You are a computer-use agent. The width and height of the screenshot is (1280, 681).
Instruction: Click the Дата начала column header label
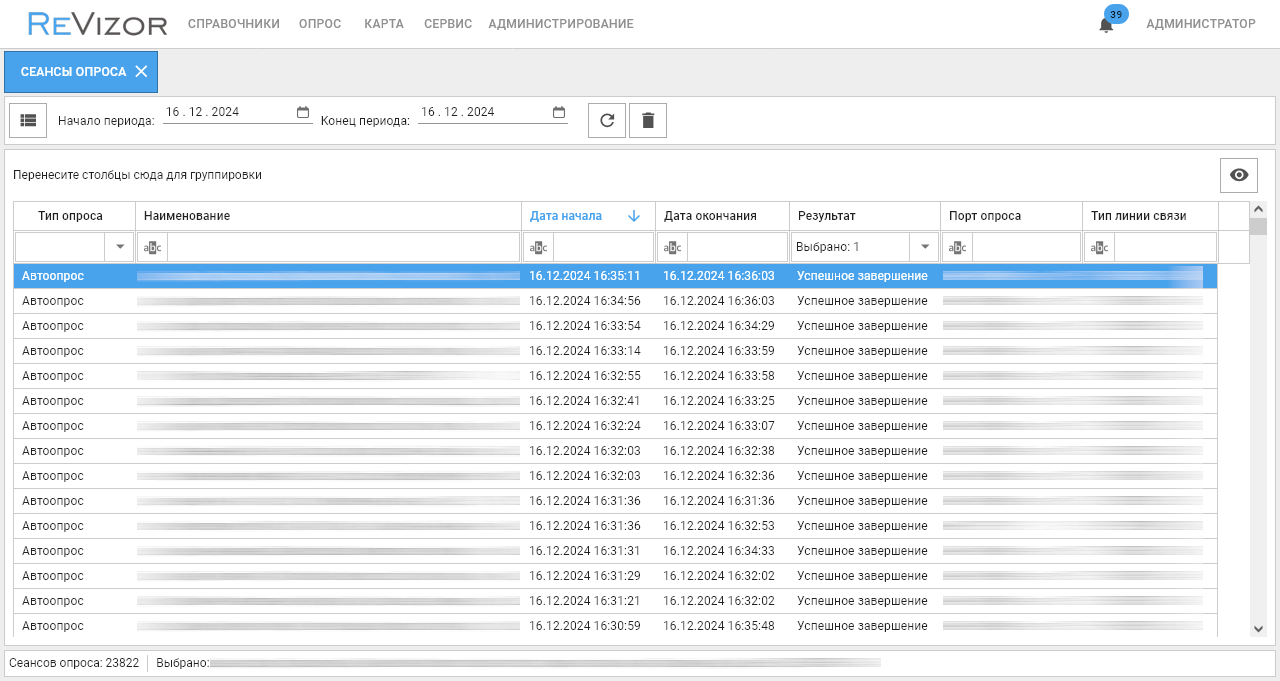pyautogui.click(x=566, y=216)
